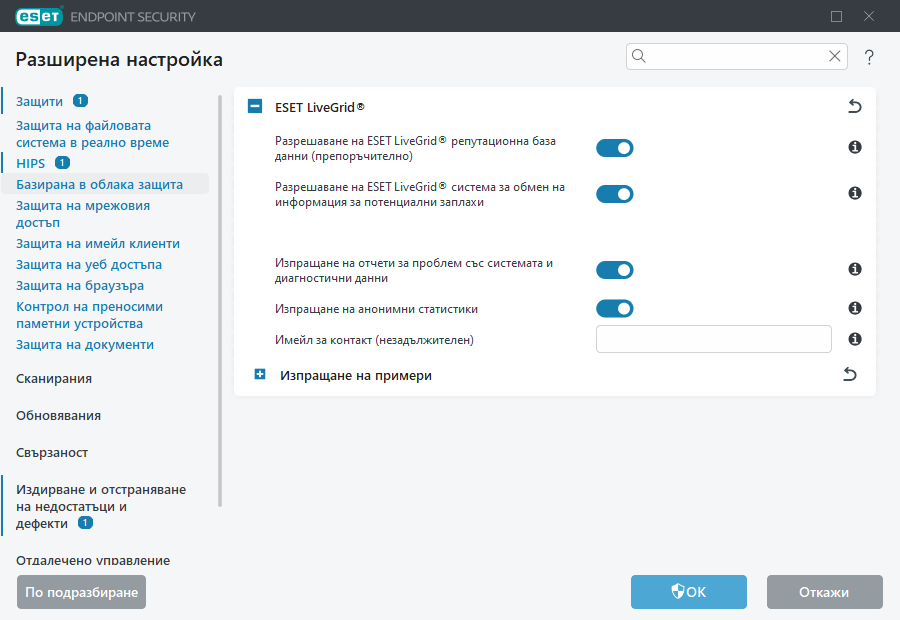This screenshot has height=620, width=900.
Task: Click По подразбиране to restore defaults
Action: click(81, 592)
